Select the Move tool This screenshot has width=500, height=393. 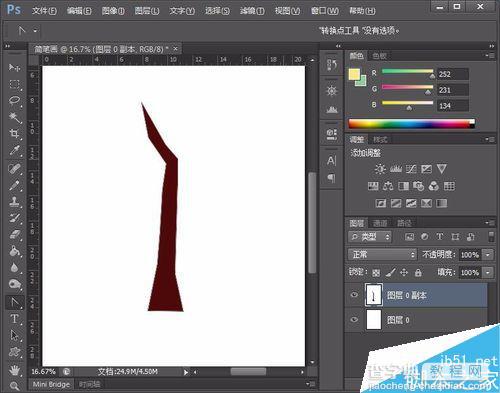(14, 67)
